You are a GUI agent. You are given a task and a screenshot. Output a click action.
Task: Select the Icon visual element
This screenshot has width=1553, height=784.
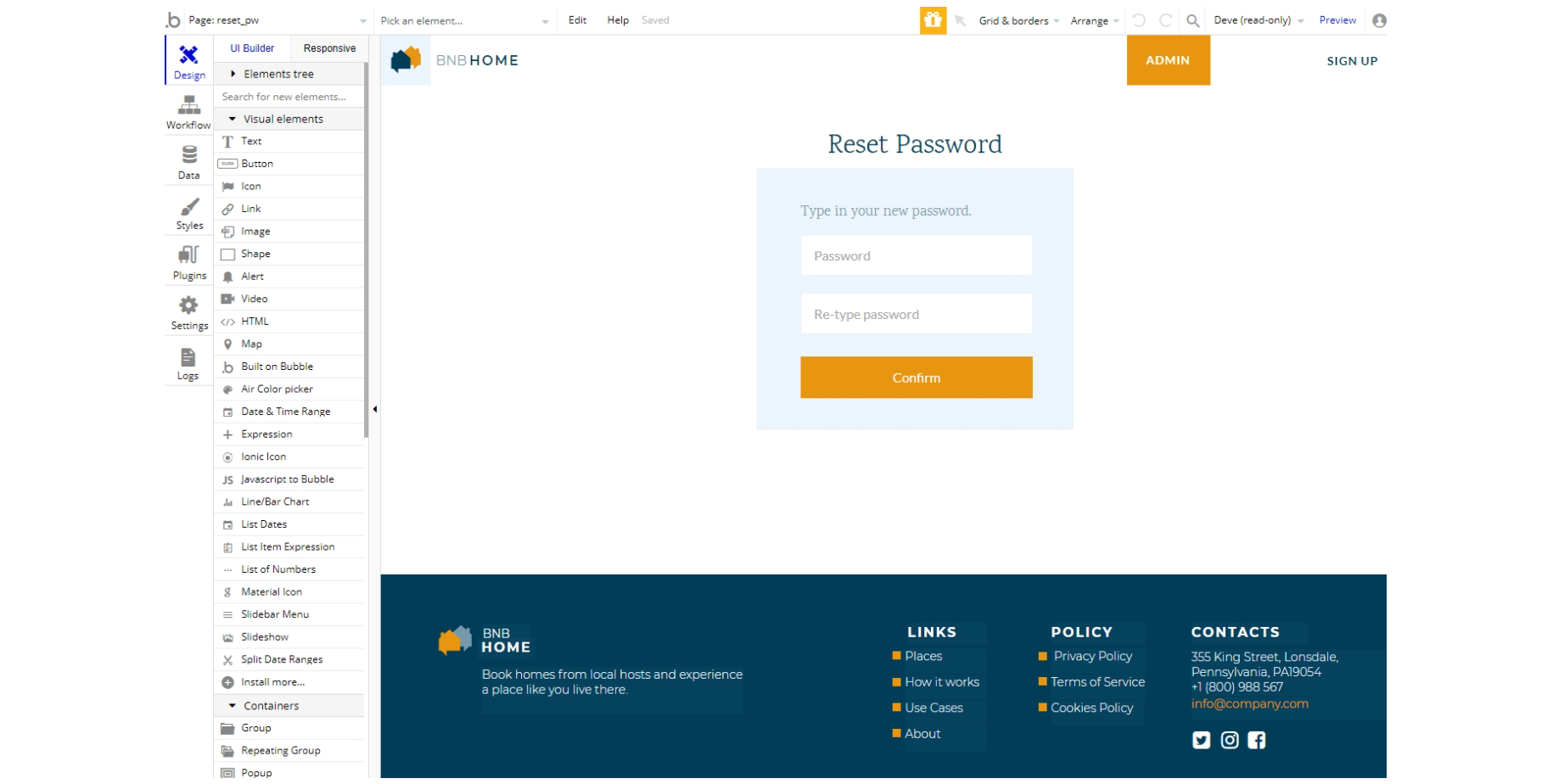[290, 187]
